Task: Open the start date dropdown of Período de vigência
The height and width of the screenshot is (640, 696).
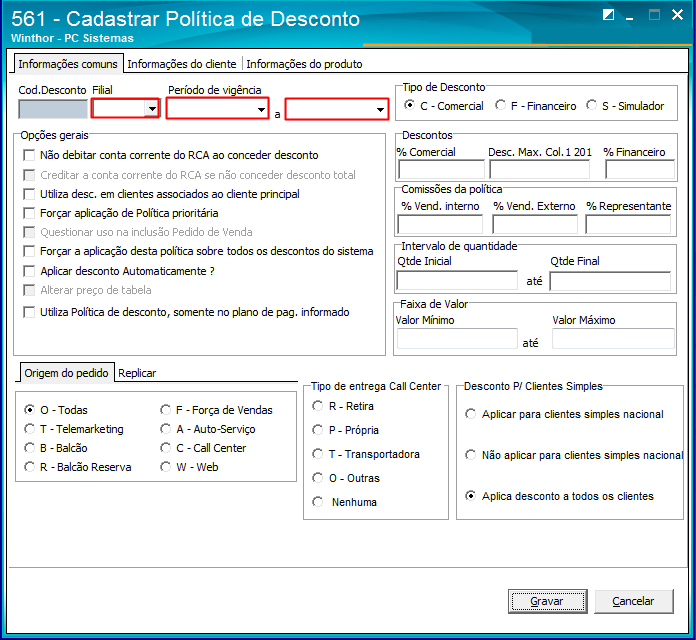Action: [x=261, y=109]
